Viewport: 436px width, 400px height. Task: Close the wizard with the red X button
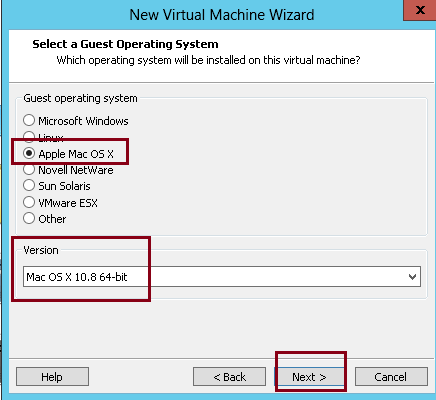tap(420, 10)
